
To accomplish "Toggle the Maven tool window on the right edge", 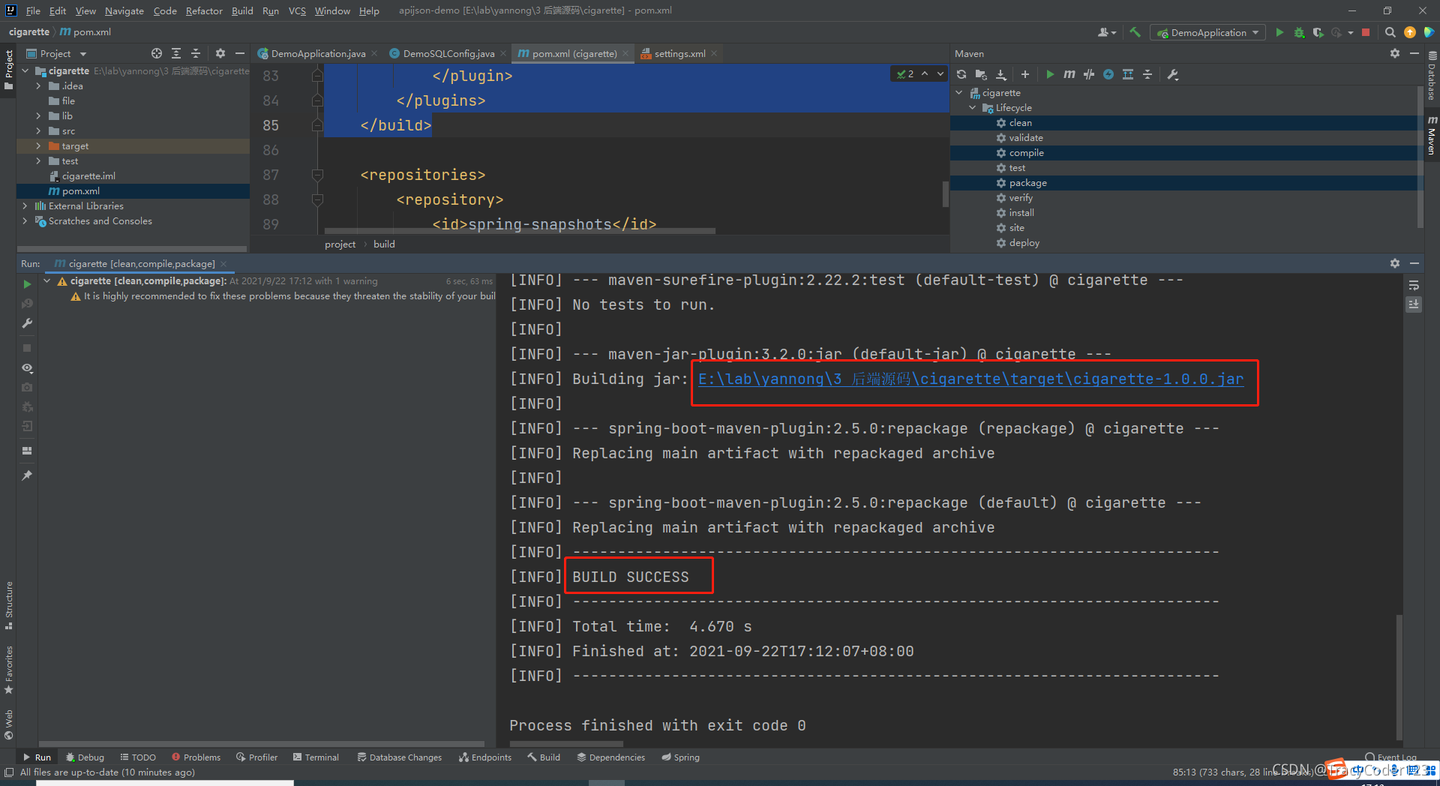I will click(x=1432, y=137).
